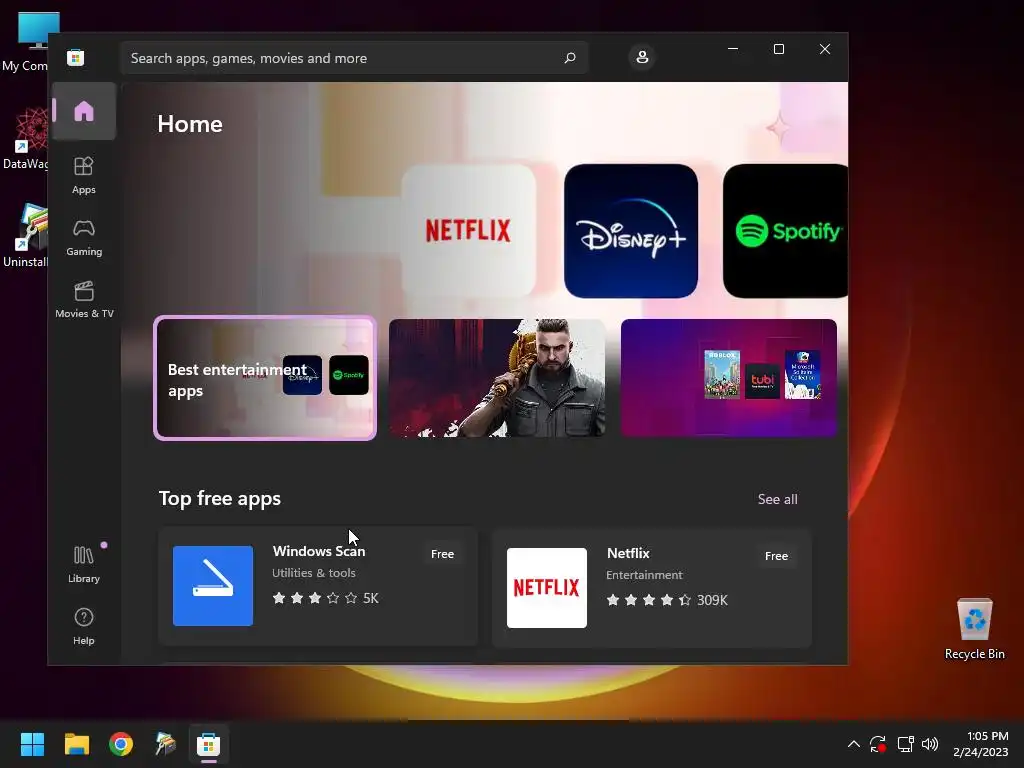Maximize the Microsoft Store window

tap(778, 49)
